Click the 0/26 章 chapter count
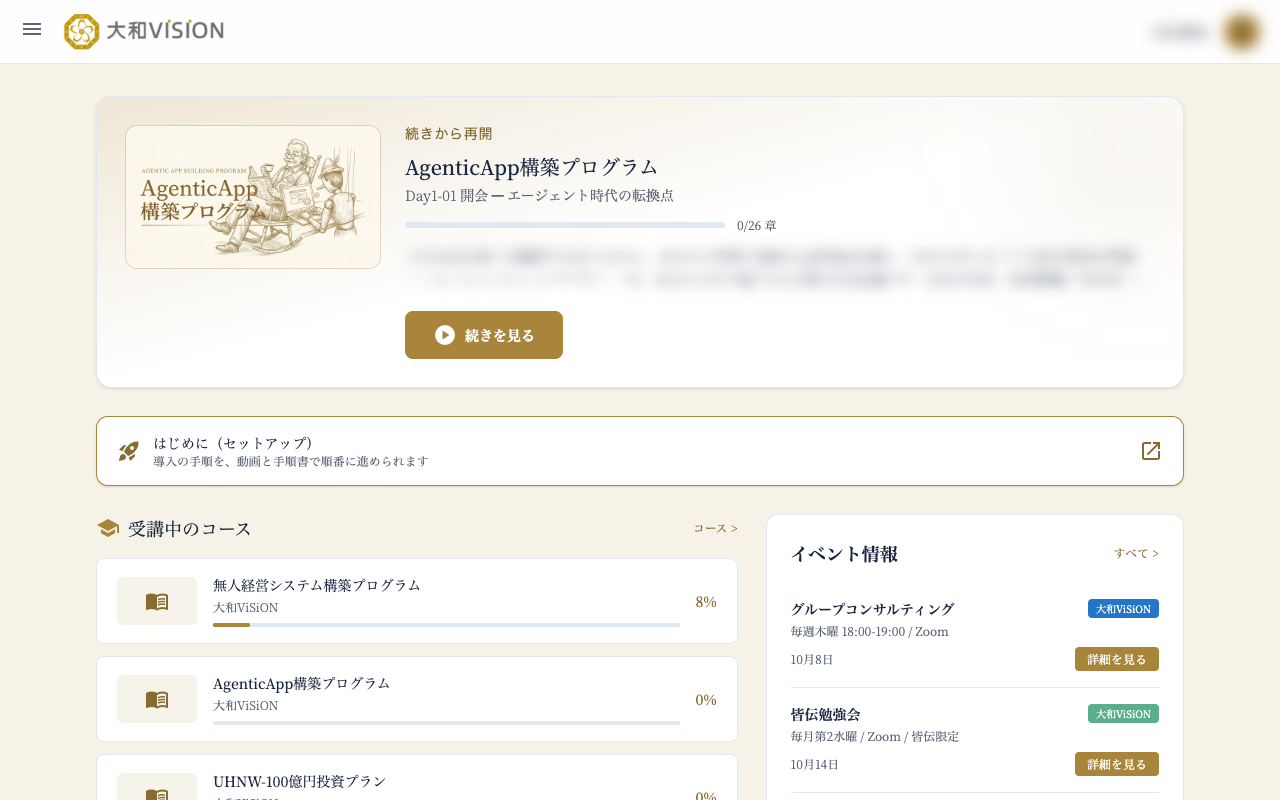Viewport: 1280px width, 800px height. pyautogui.click(x=757, y=225)
